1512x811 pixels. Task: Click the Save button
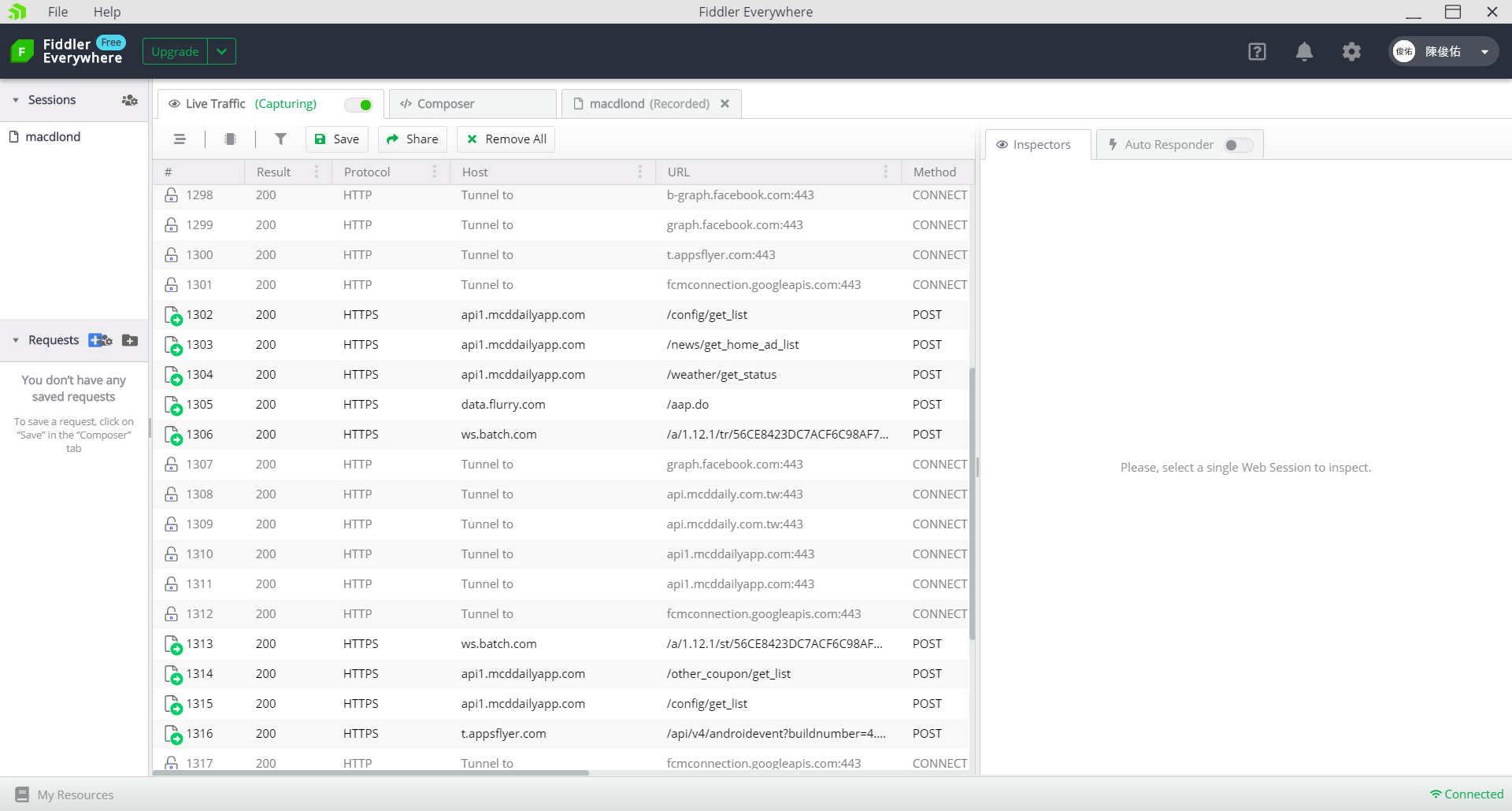coord(337,139)
